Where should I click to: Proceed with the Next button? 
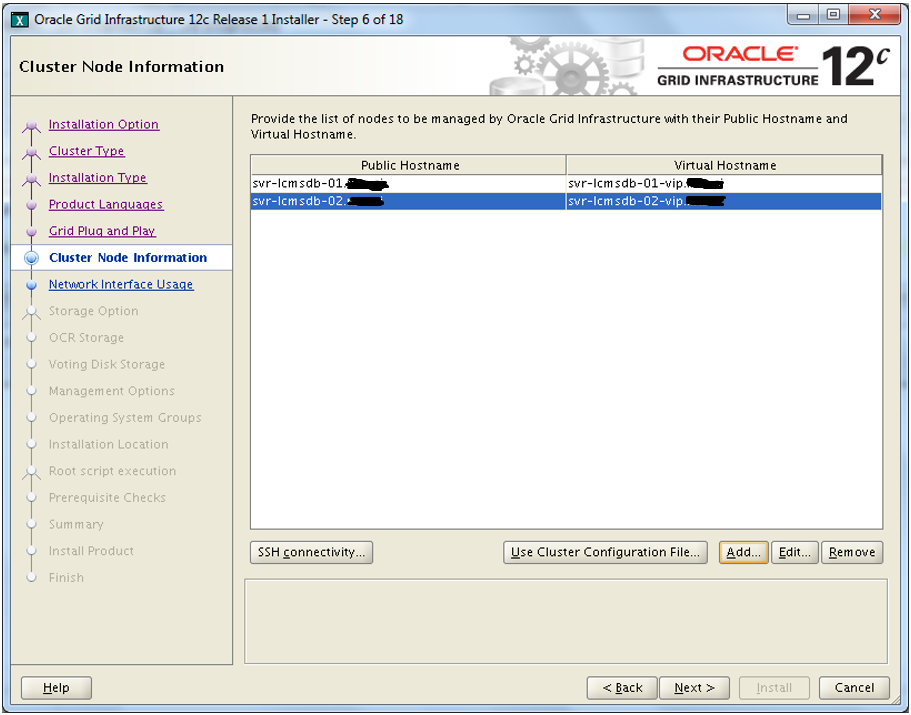pos(695,688)
